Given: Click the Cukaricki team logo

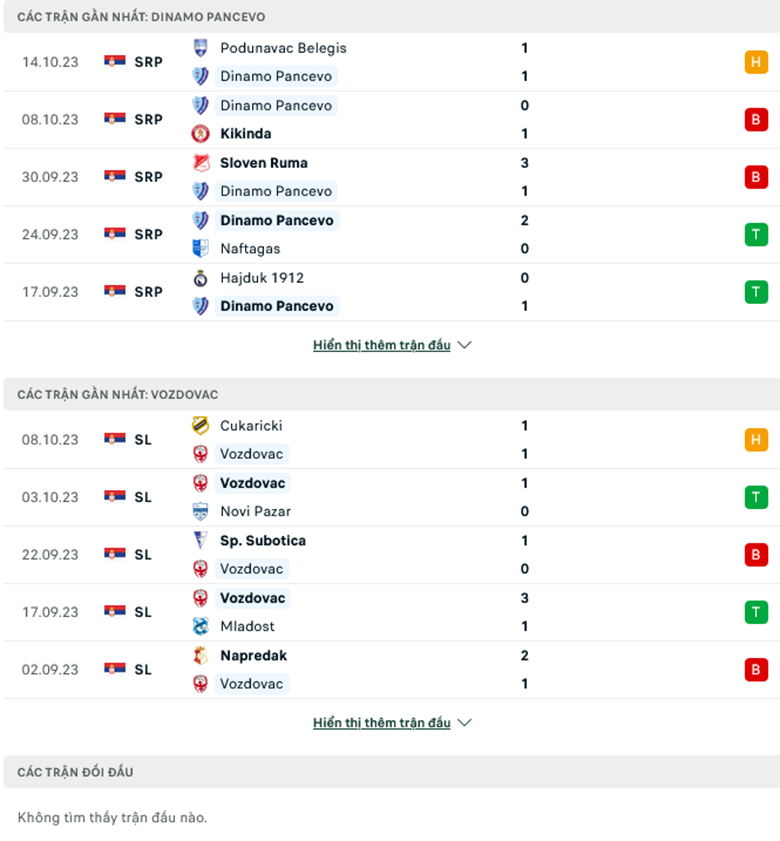Looking at the screenshot, I should click(201, 426).
